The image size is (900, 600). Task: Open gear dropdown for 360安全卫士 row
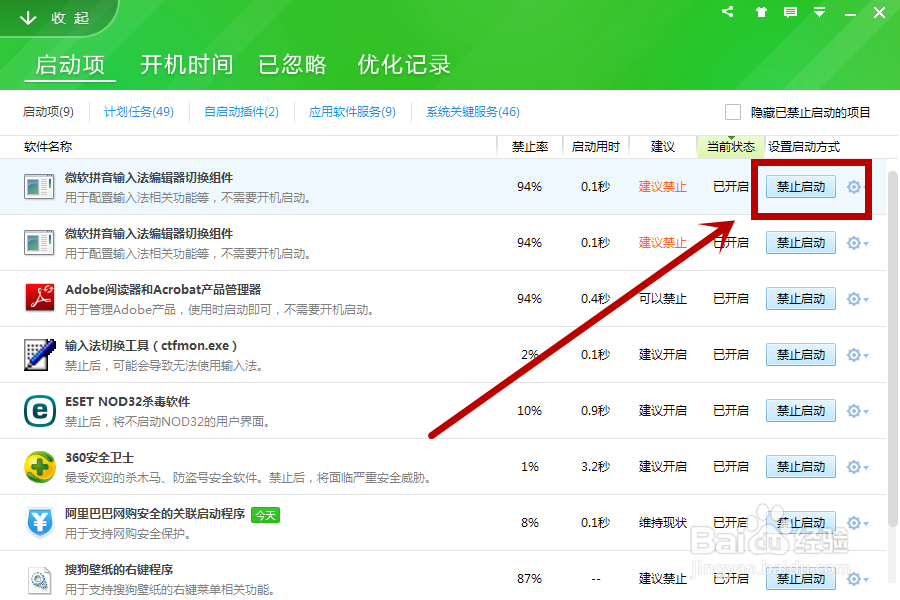[858, 467]
